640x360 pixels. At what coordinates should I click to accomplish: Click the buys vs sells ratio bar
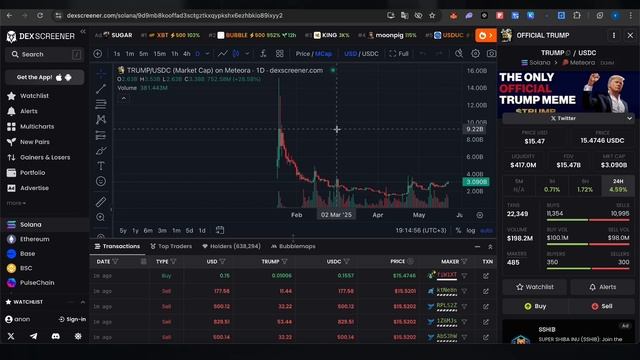click(x=588, y=220)
